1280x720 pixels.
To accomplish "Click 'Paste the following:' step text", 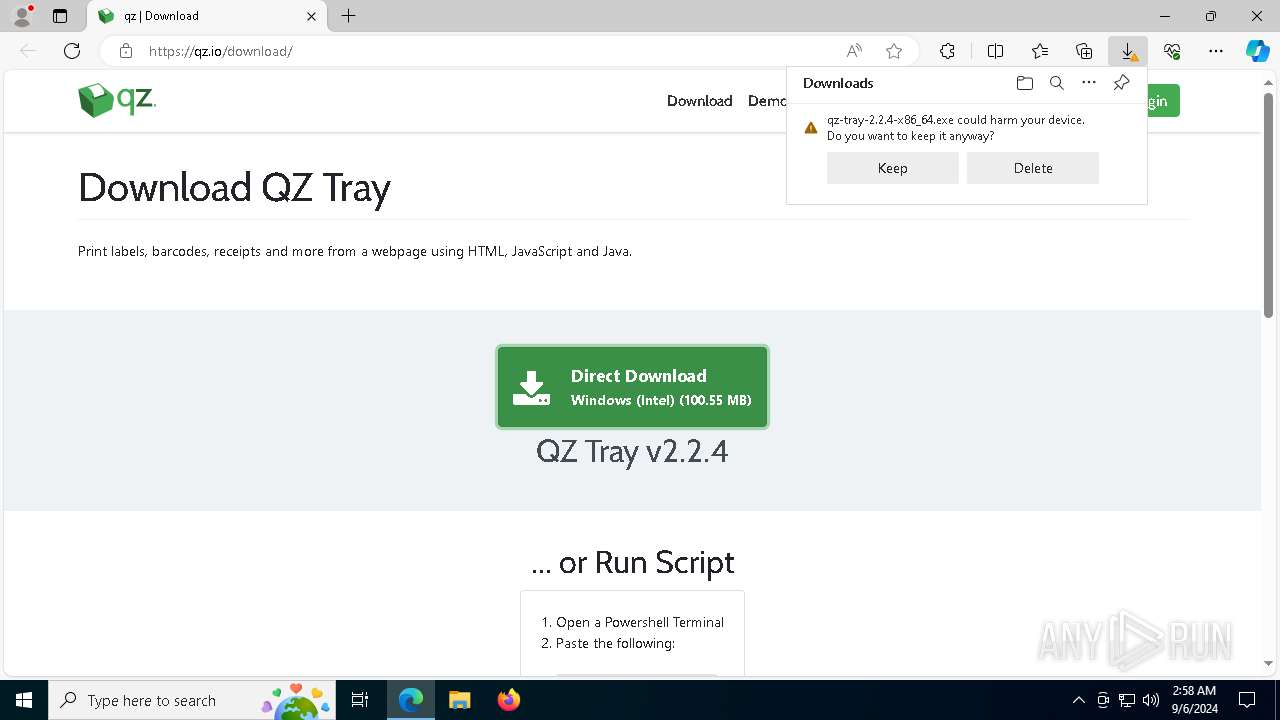I will point(615,643).
